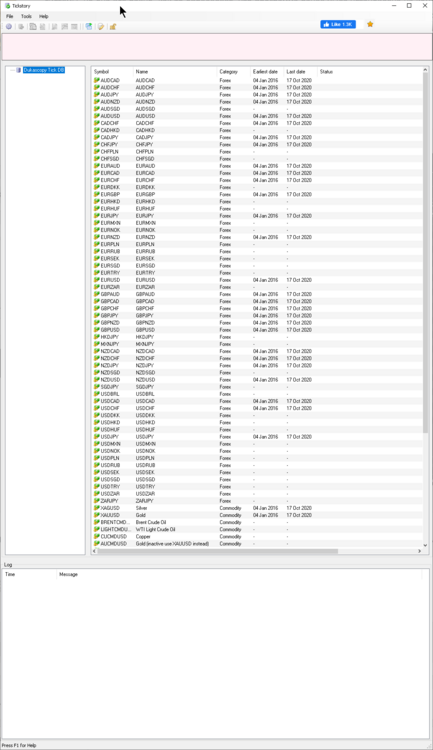Open the Tools menu
433x750 pixels.
coord(26,16)
